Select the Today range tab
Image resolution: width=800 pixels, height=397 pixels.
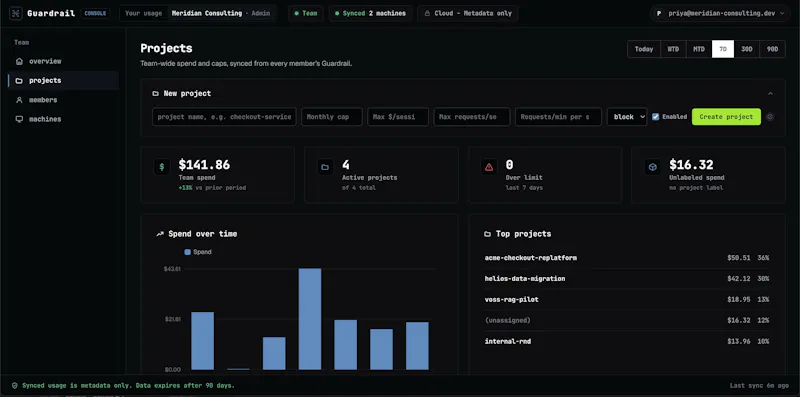[644, 49]
